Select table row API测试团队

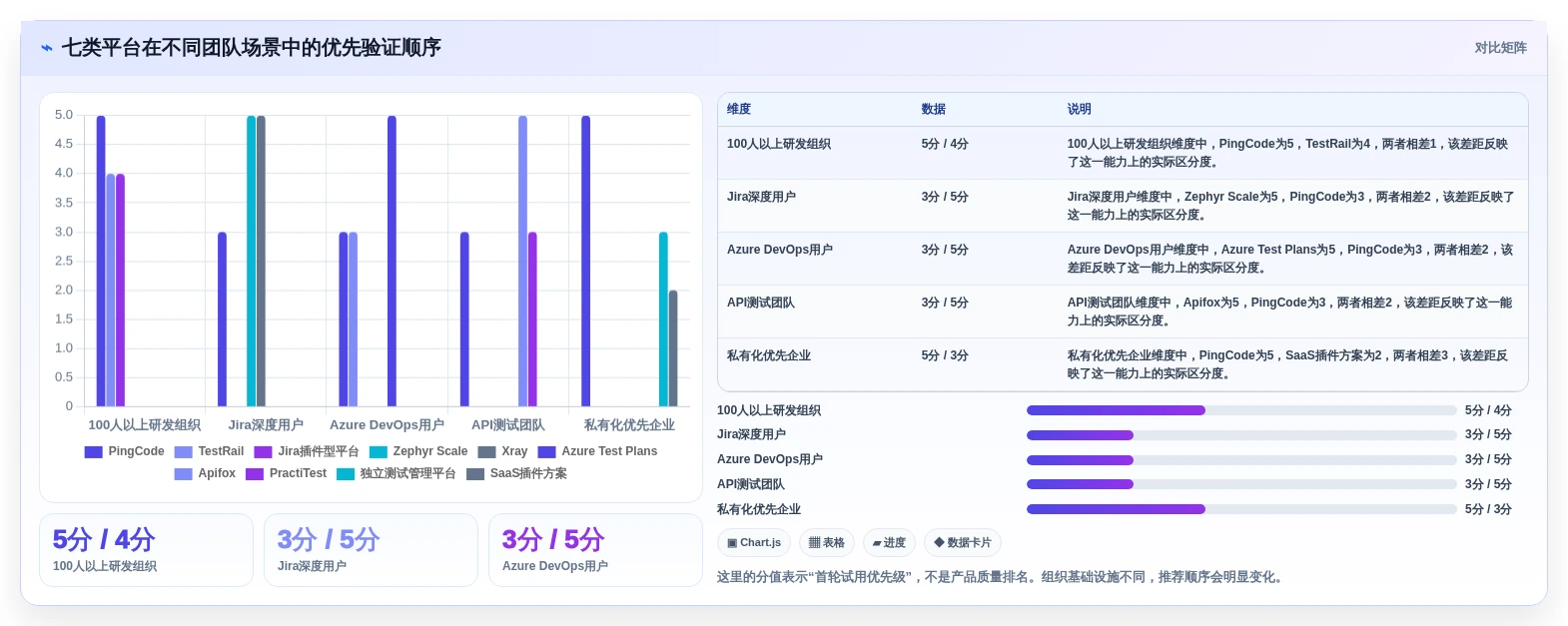(1123, 312)
